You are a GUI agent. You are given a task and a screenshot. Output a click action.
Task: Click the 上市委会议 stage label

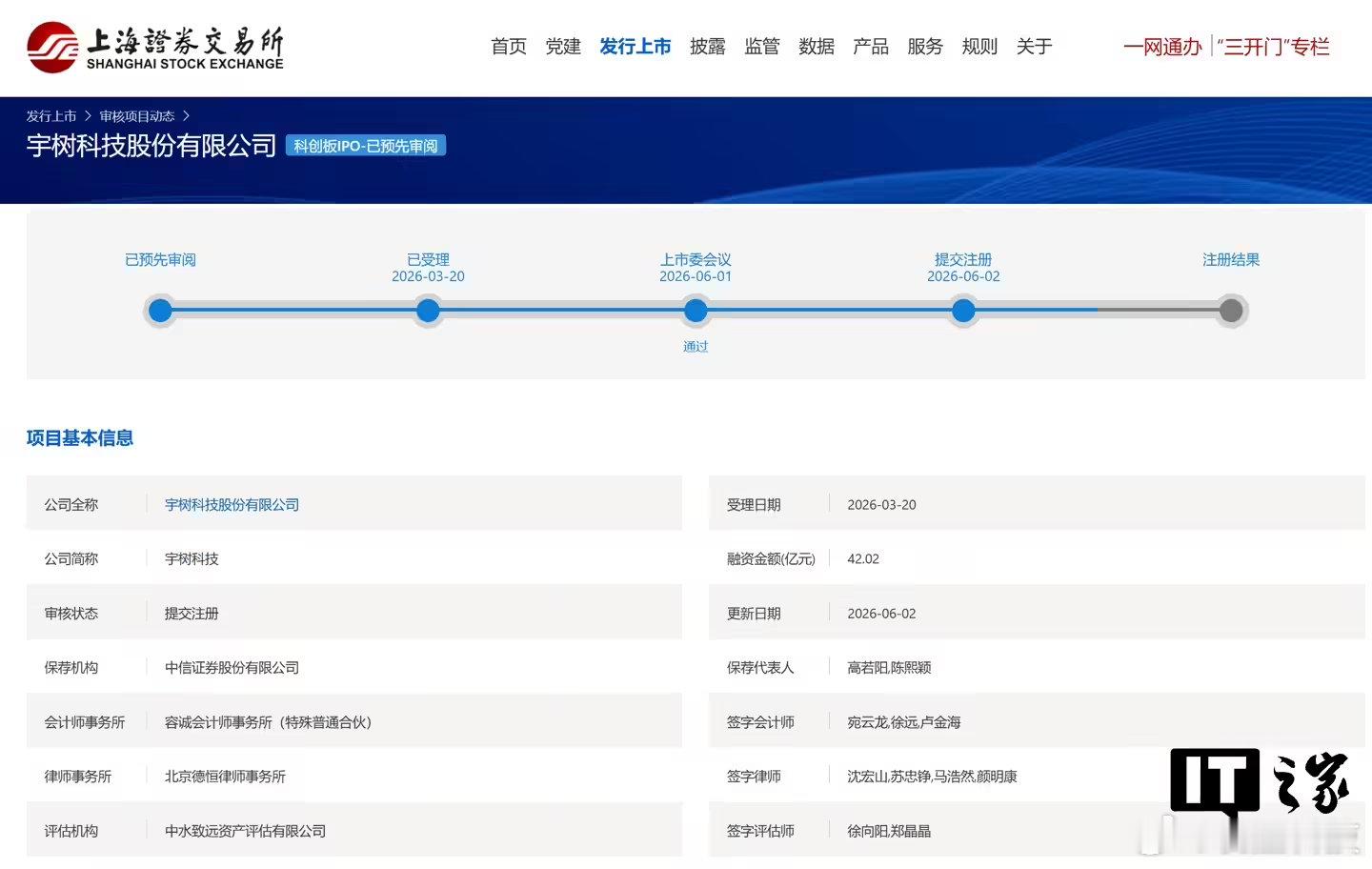(696, 259)
